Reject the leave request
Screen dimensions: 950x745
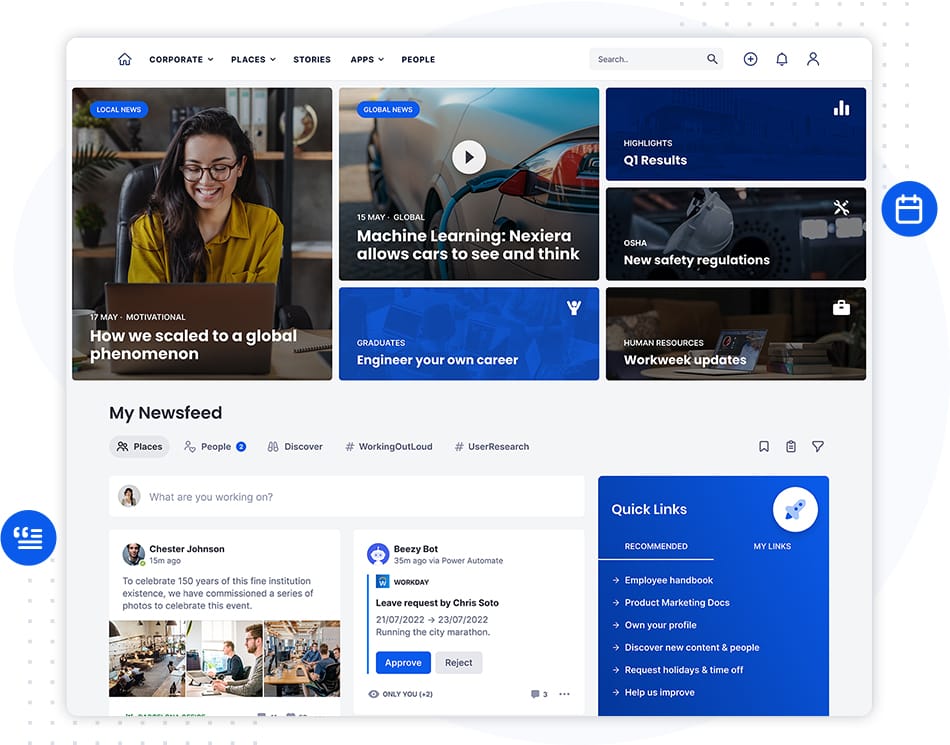click(x=458, y=663)
